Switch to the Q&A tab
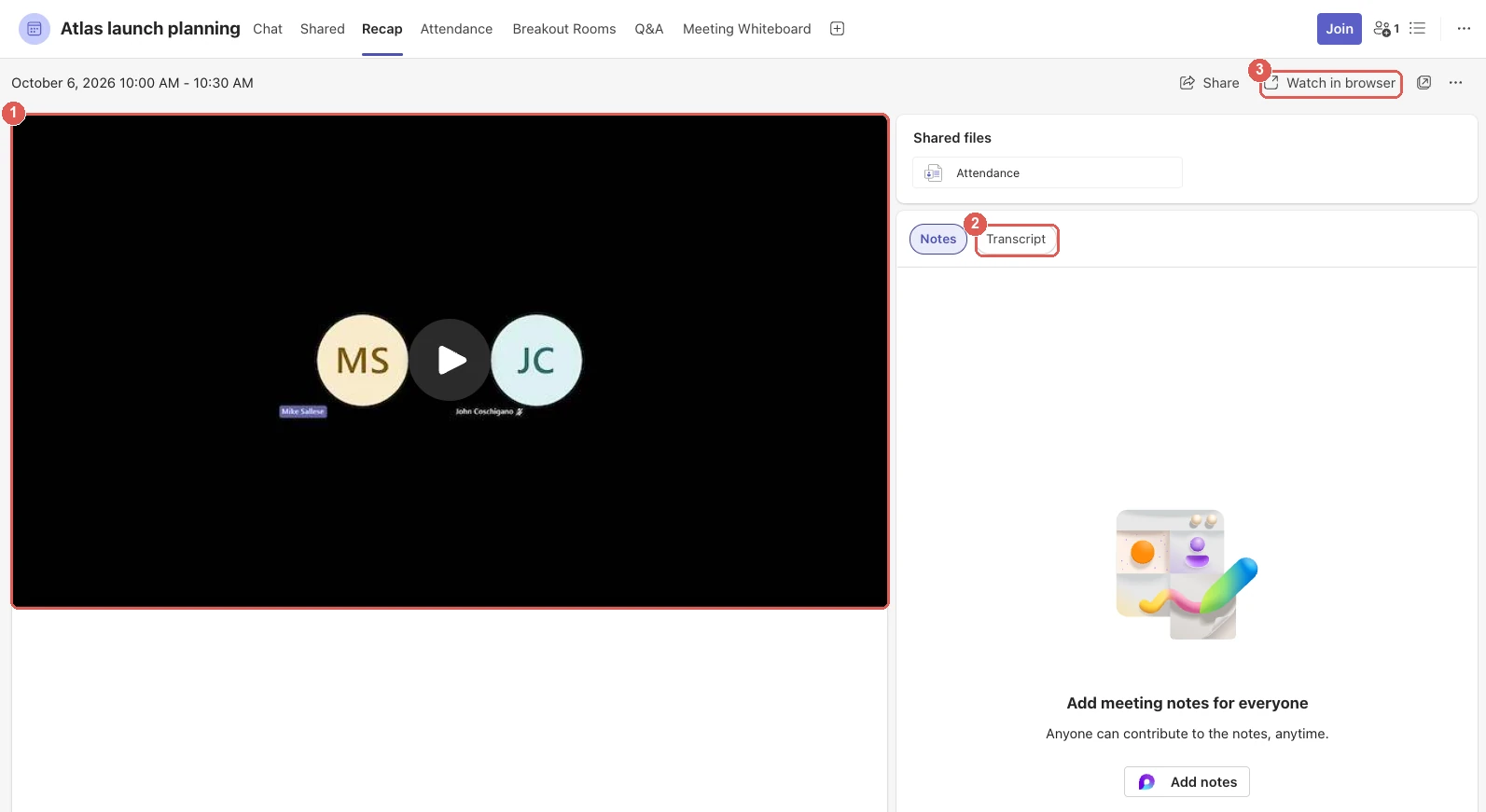The width and height of the screenshot is (1486, 812). coord(649,29)
